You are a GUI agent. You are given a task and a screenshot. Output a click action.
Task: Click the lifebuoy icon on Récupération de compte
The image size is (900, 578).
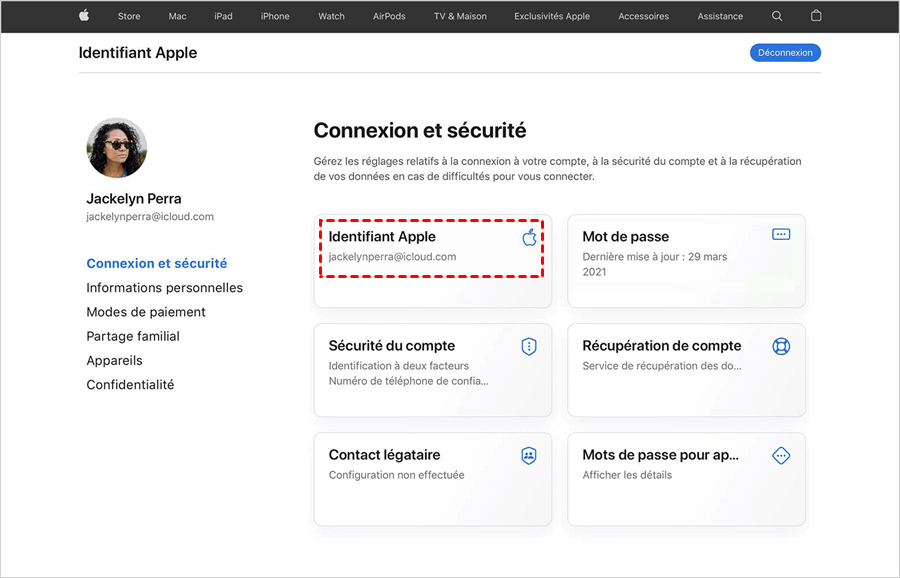(x=781, y=346)
